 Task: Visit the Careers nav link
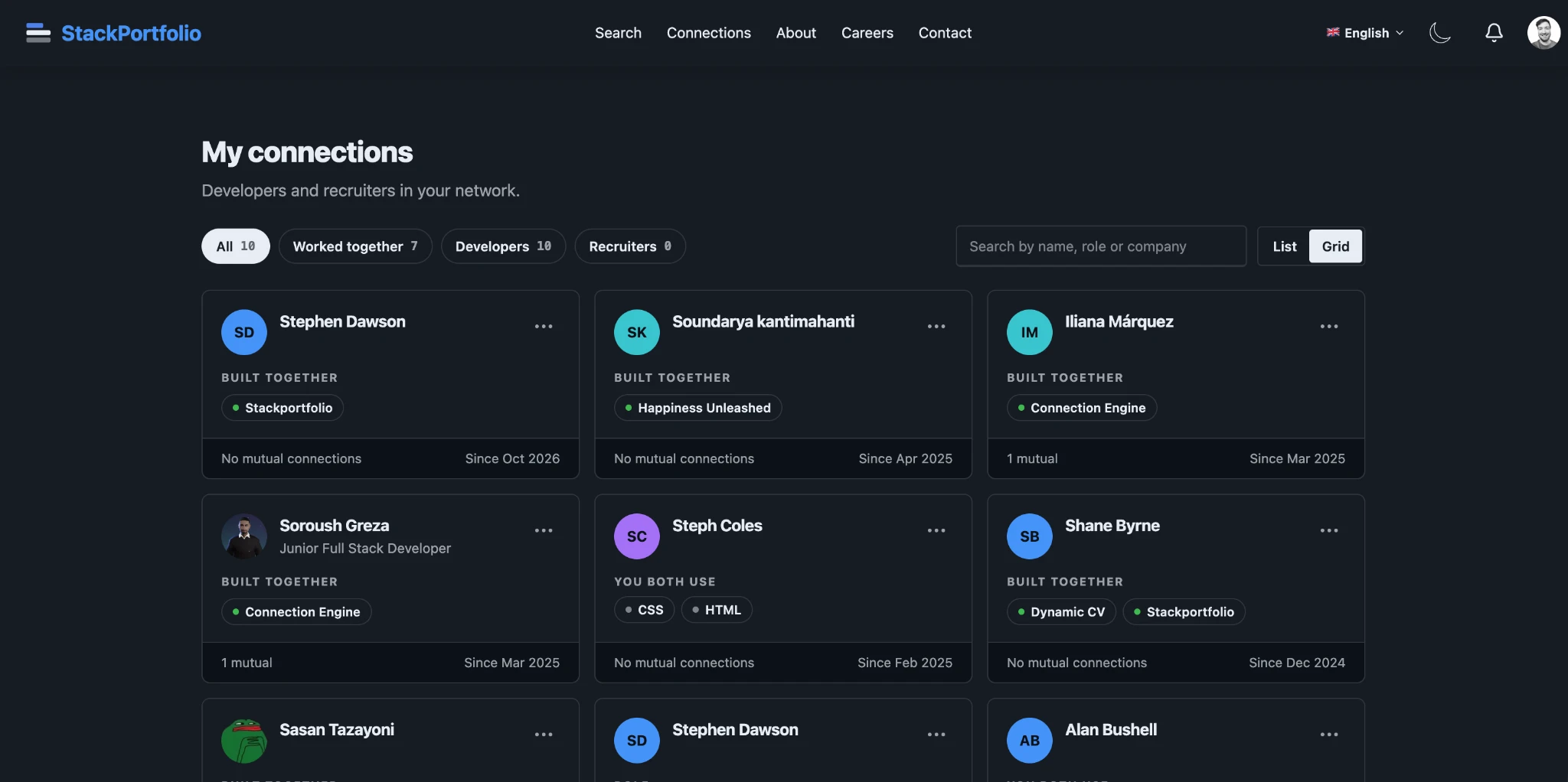[867, 33]
